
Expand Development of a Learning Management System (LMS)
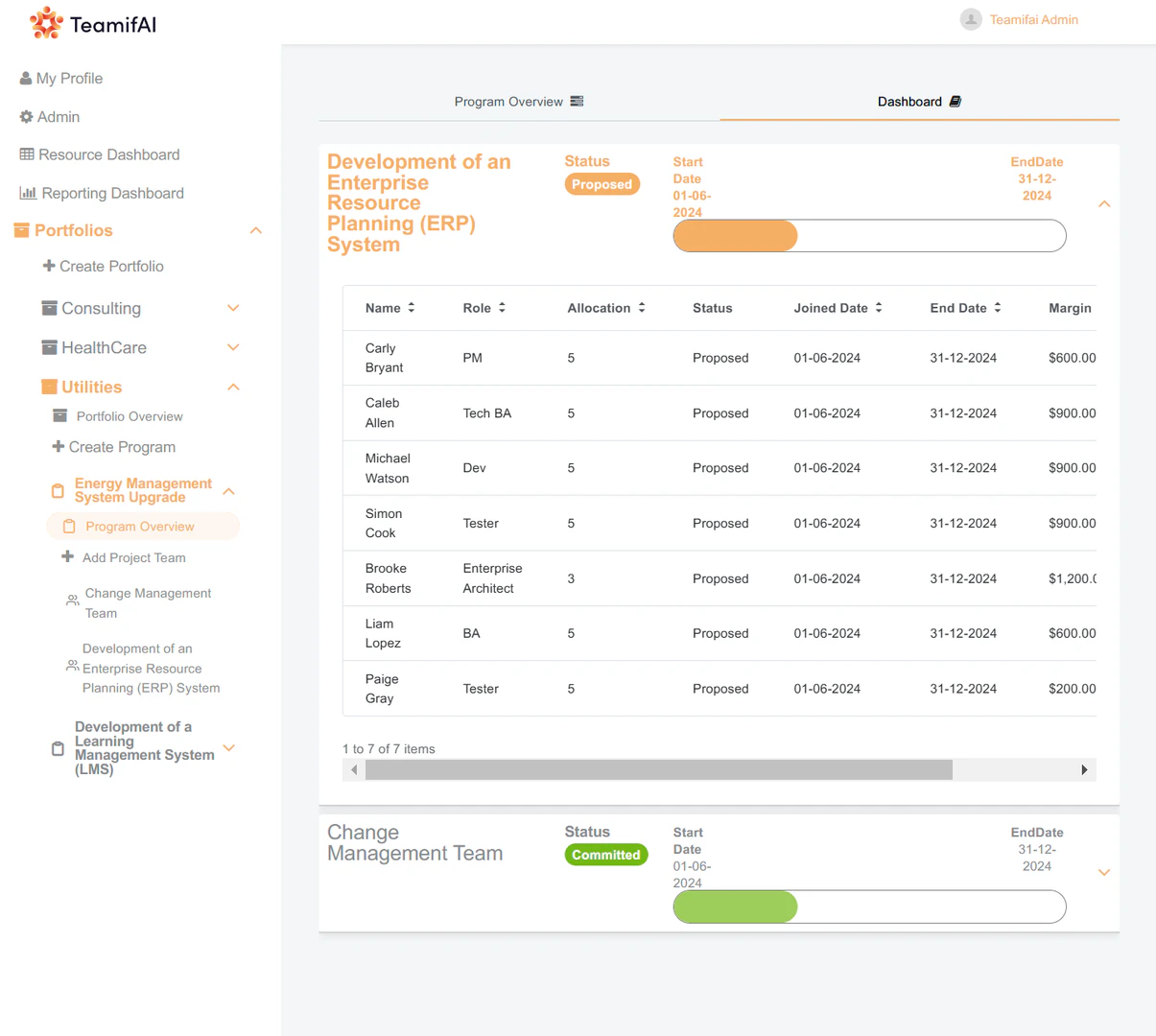(x=228, y=747)
